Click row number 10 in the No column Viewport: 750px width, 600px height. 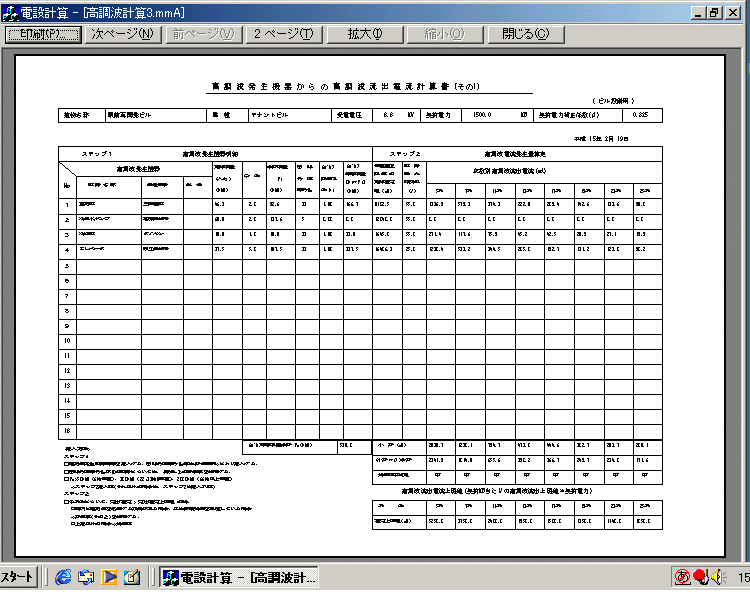pyautogui.click(x=67, y=341)
